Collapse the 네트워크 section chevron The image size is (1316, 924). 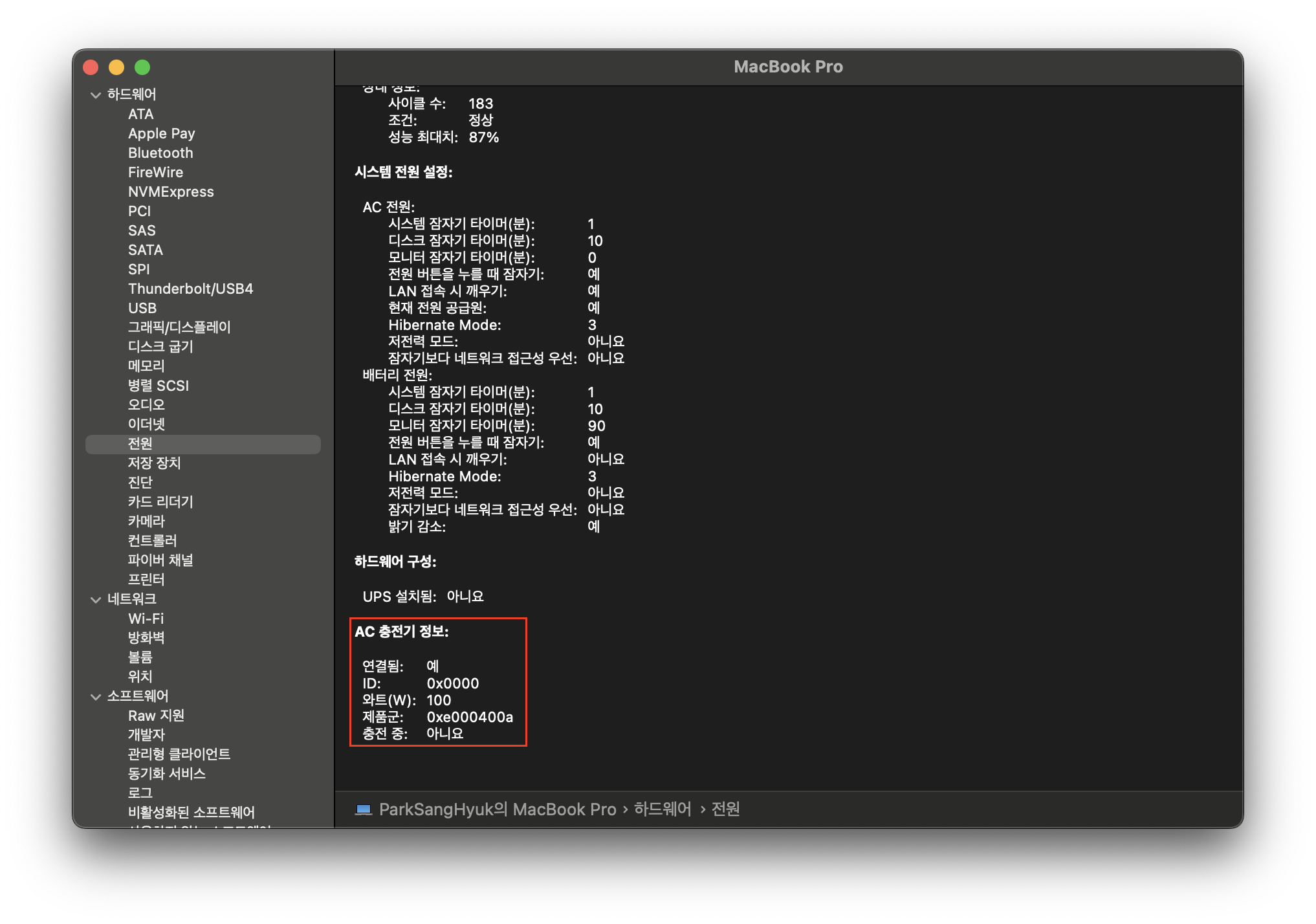(x=96, y=600)
